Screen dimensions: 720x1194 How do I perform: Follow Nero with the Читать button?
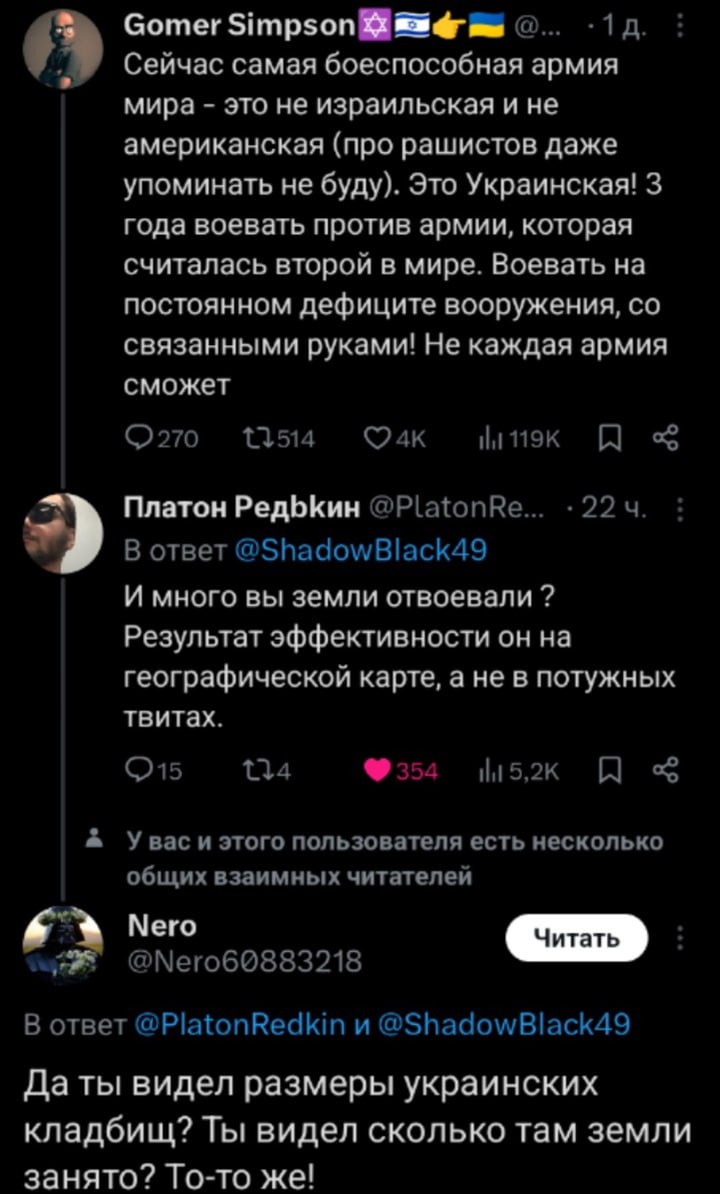576,939
